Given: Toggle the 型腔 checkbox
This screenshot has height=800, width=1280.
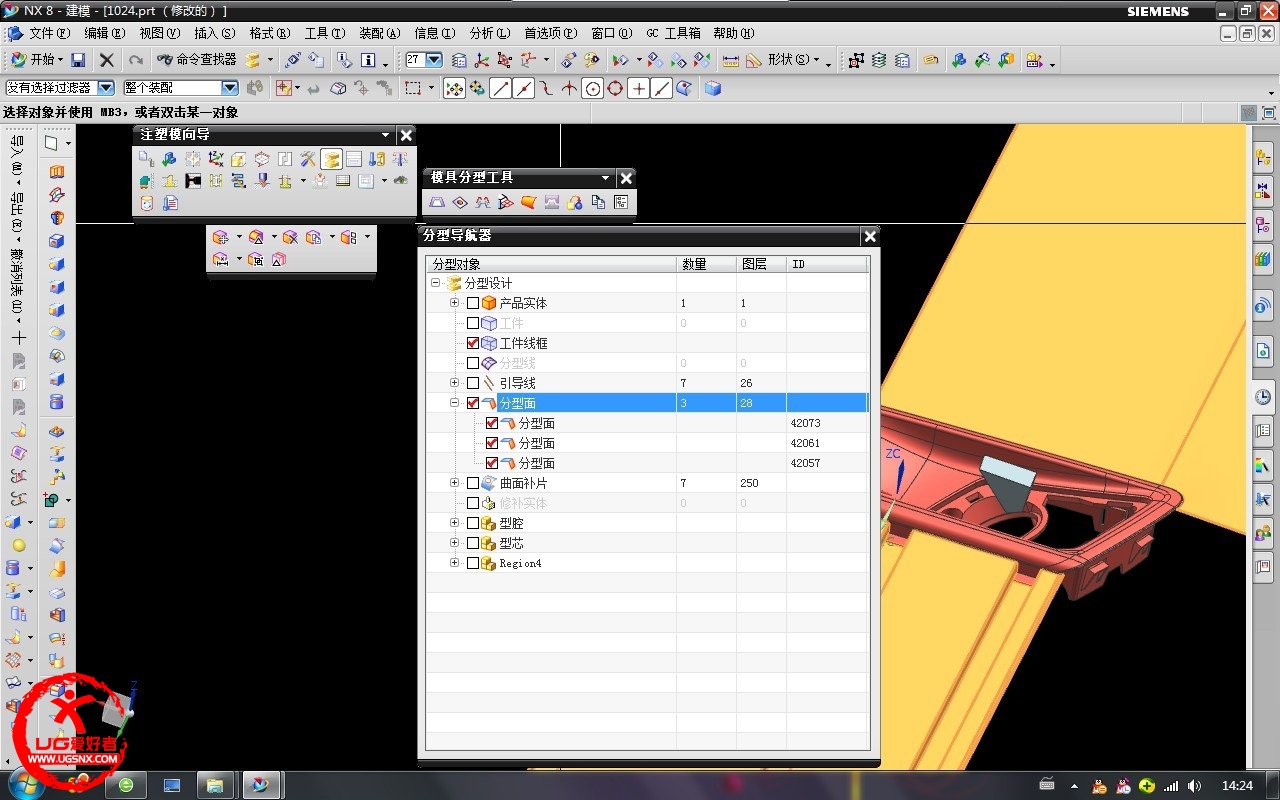Looking at the screenshot, I should click(473, 523).
